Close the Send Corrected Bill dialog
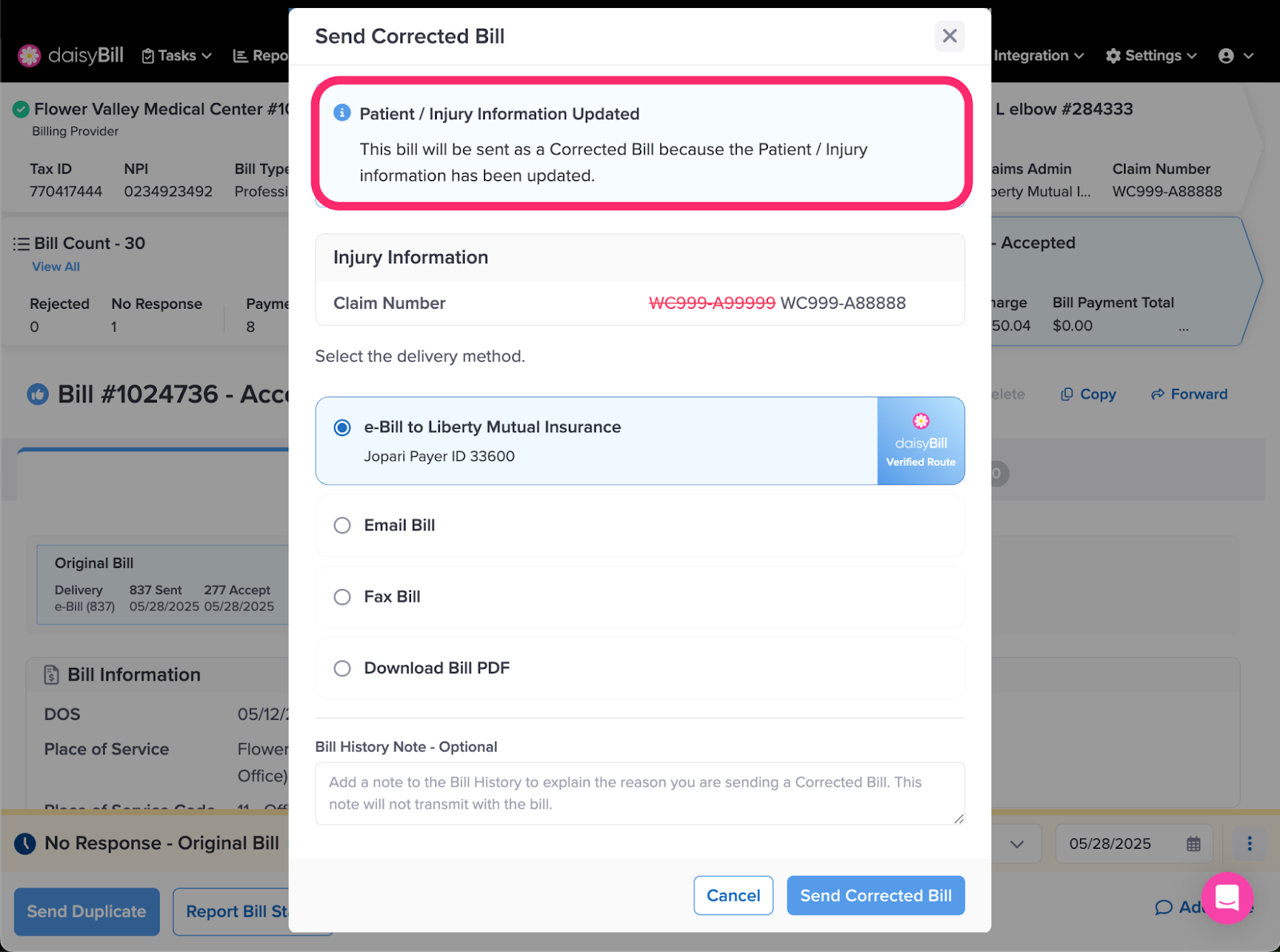1280x952 pixels. (950, 36)
